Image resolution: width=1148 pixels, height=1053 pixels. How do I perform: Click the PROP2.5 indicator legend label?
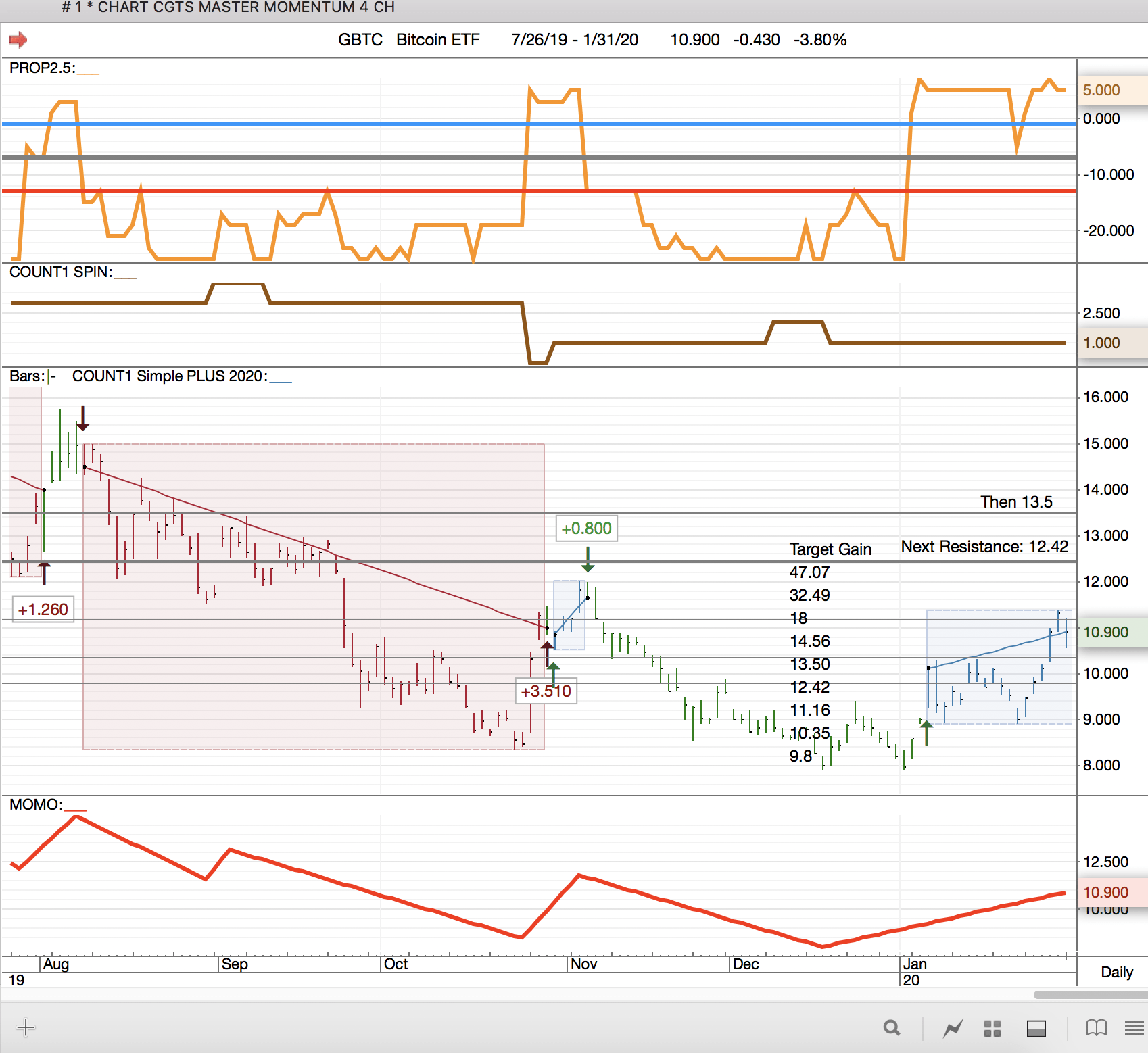point(43,68)
